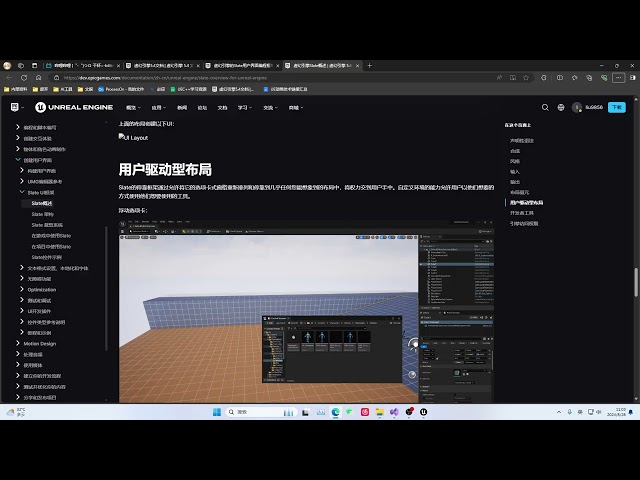Click the Epic Games logo icon
The width and height of the screenshot is (640, 480).
point(15,107)
